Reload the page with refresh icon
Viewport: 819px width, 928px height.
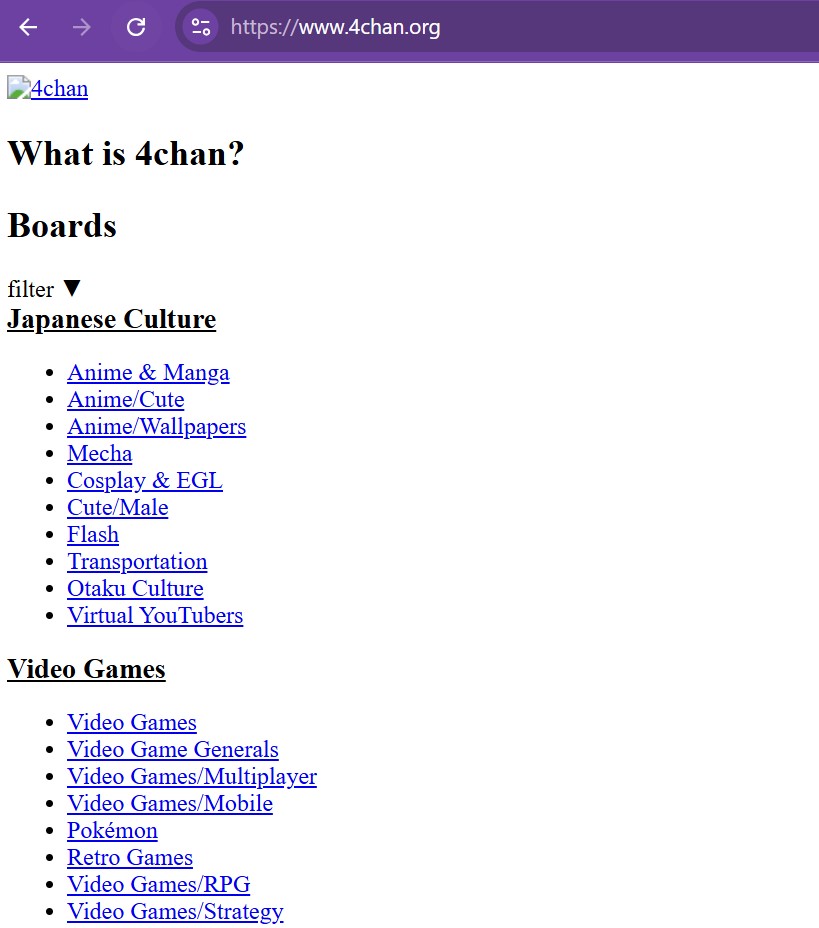(x=136, y=27)
